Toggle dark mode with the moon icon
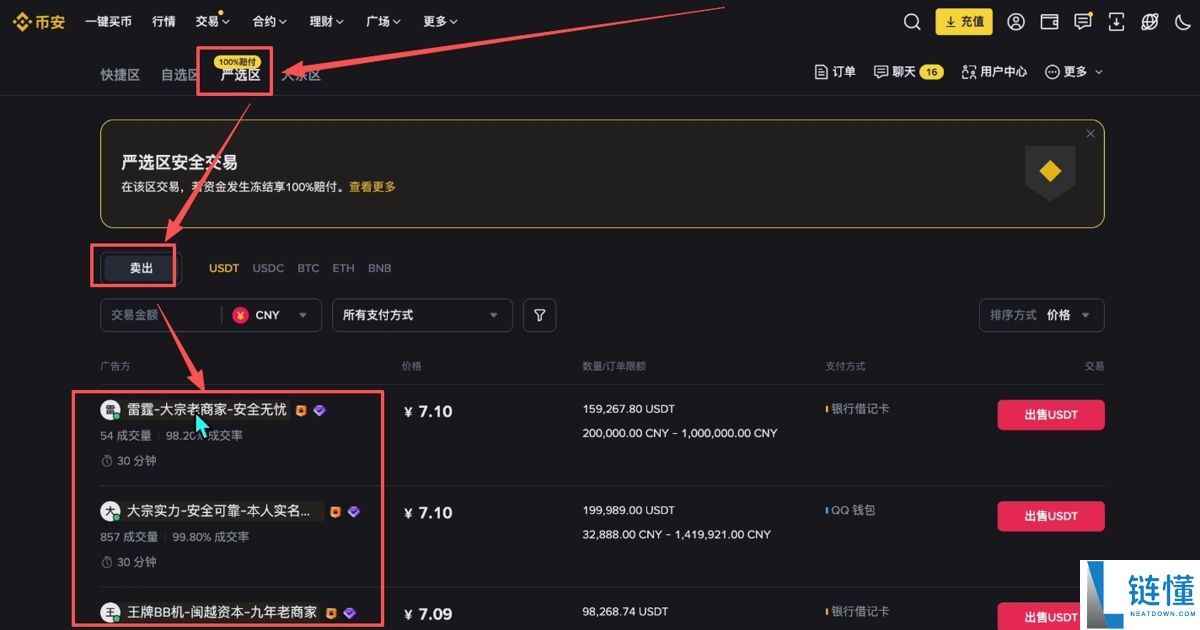This screenshot has height=630, width=1200. tap(1184, 21)
